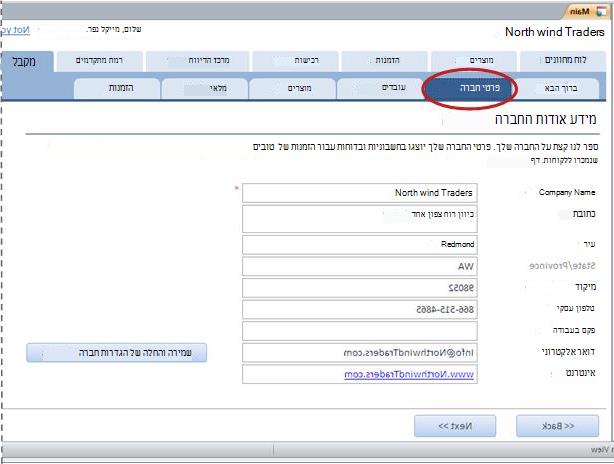Click the city field containing Redmond
This screenshot has height=464, width=614.
[x=359, y=245]
